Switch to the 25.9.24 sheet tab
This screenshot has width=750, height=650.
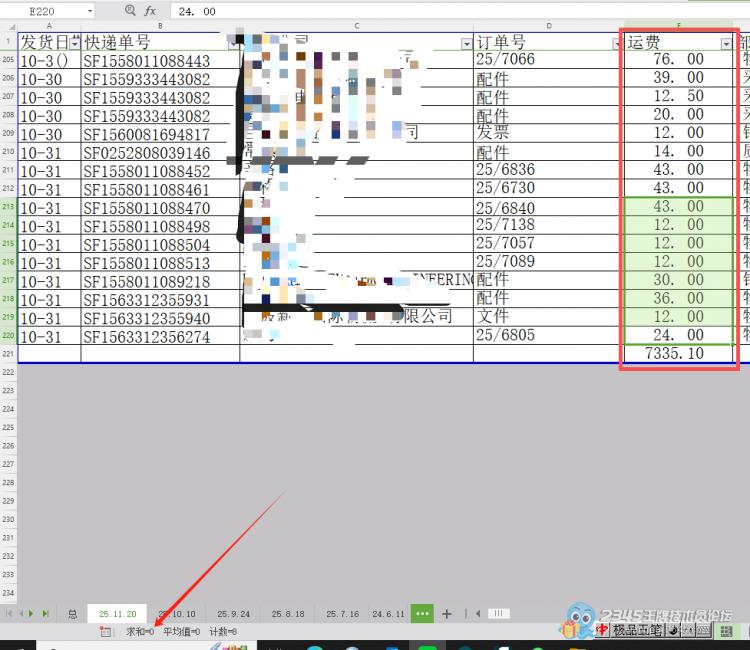coord(232,613)
